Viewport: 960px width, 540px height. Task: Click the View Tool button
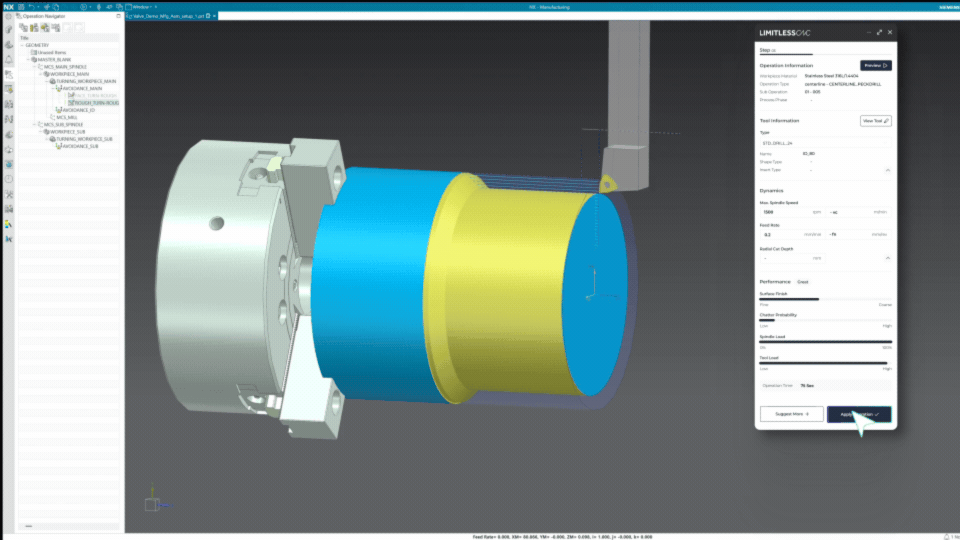pyautogui.click(x=876, y=121)
